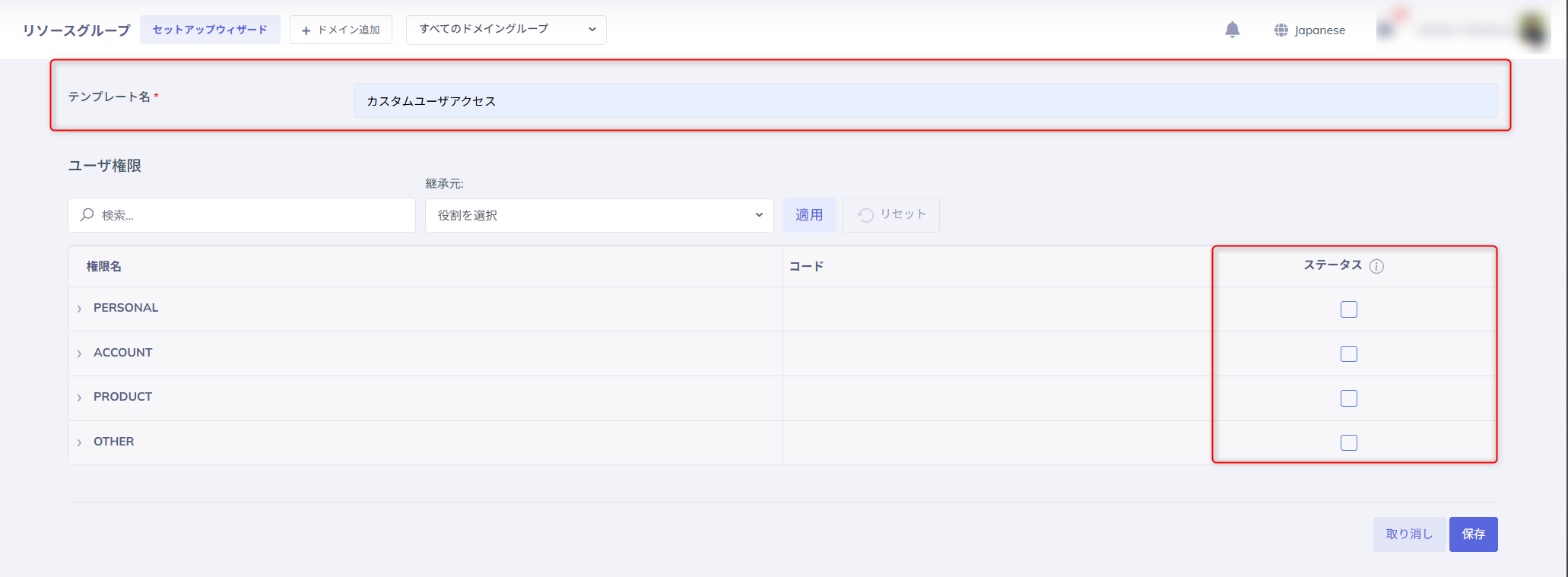Image resolution: width=1568 pixels, height=577 pixels.
Task: Click the search magnifier icon
Action: (87, 215)
